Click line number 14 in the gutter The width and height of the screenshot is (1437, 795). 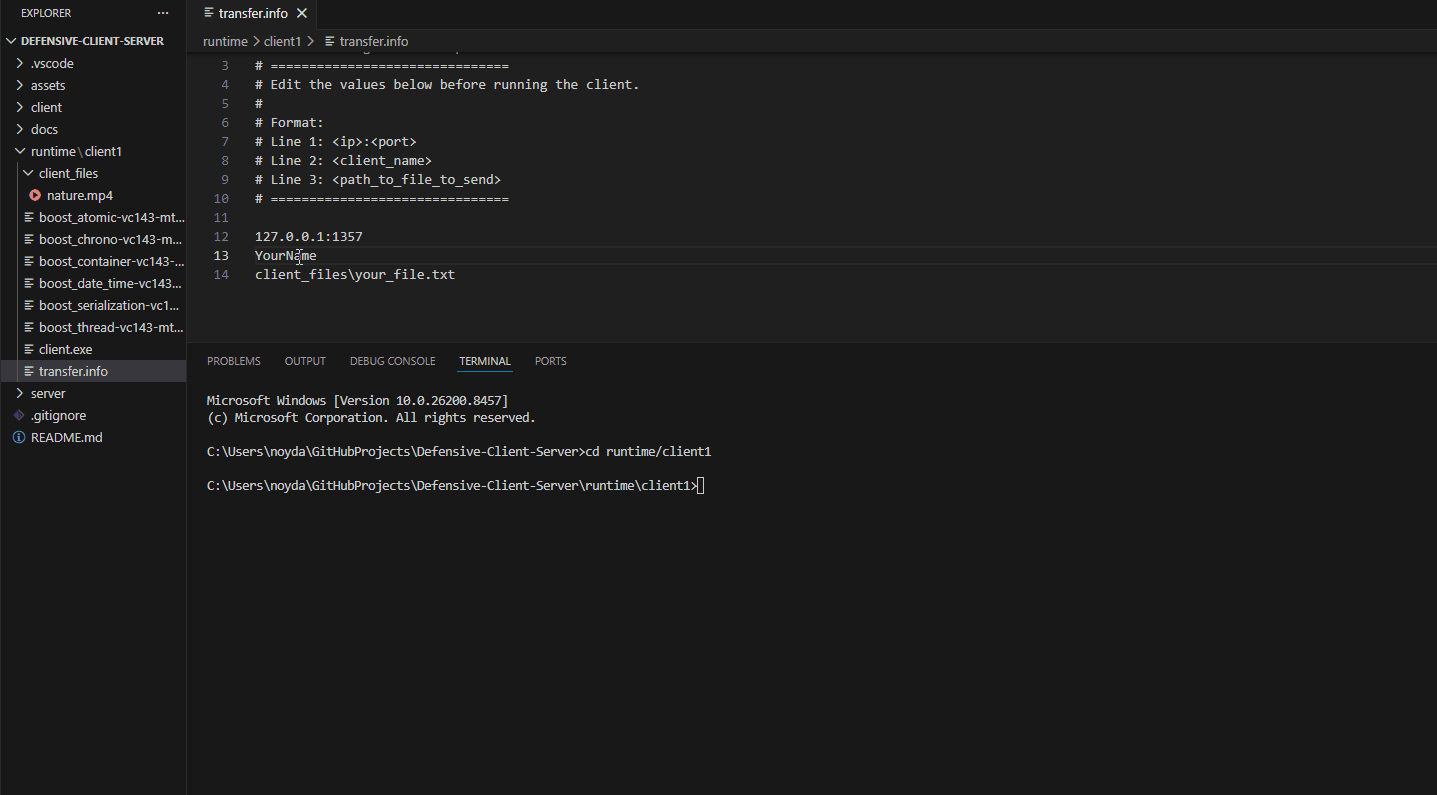pyautogui.click(x=221, y=274)
